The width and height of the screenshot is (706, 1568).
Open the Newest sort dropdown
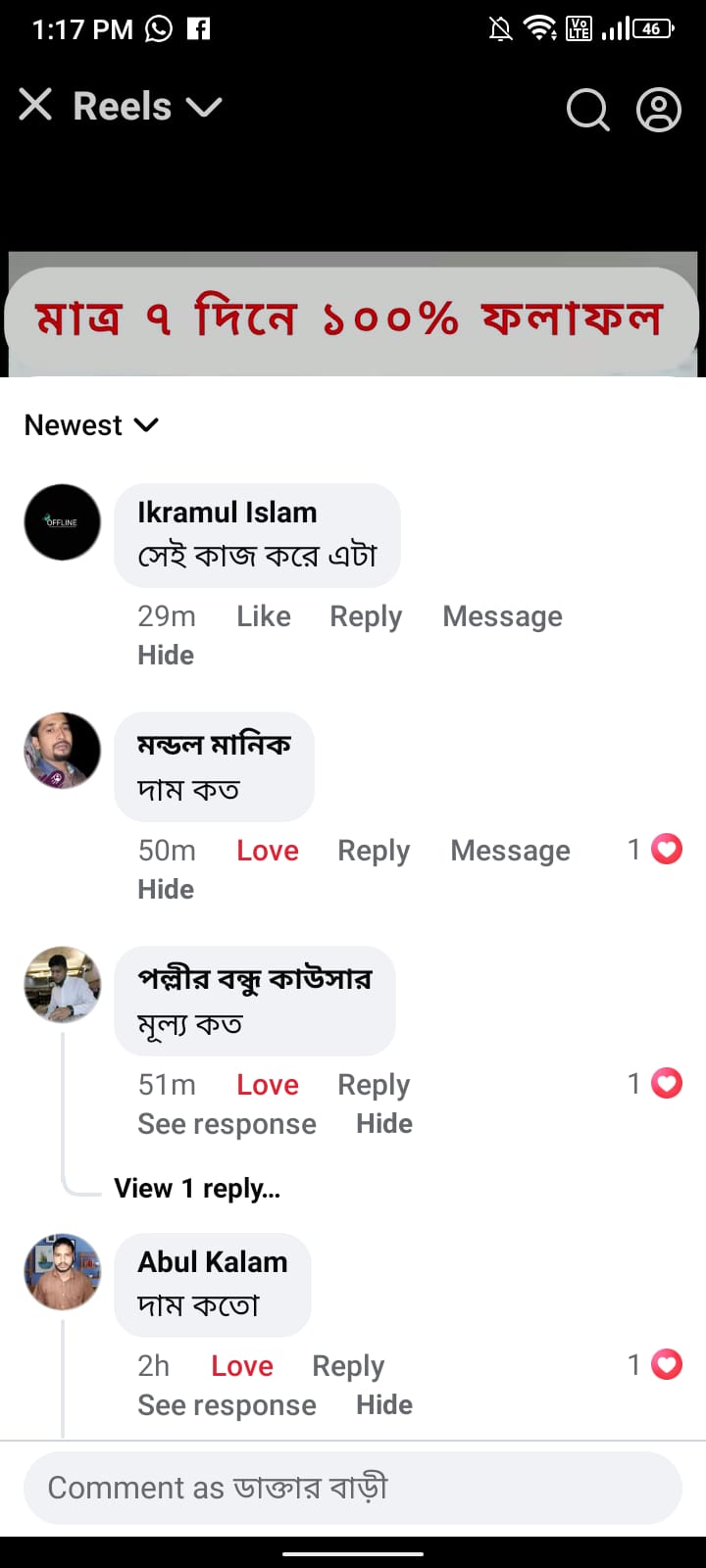coord(91,425)
